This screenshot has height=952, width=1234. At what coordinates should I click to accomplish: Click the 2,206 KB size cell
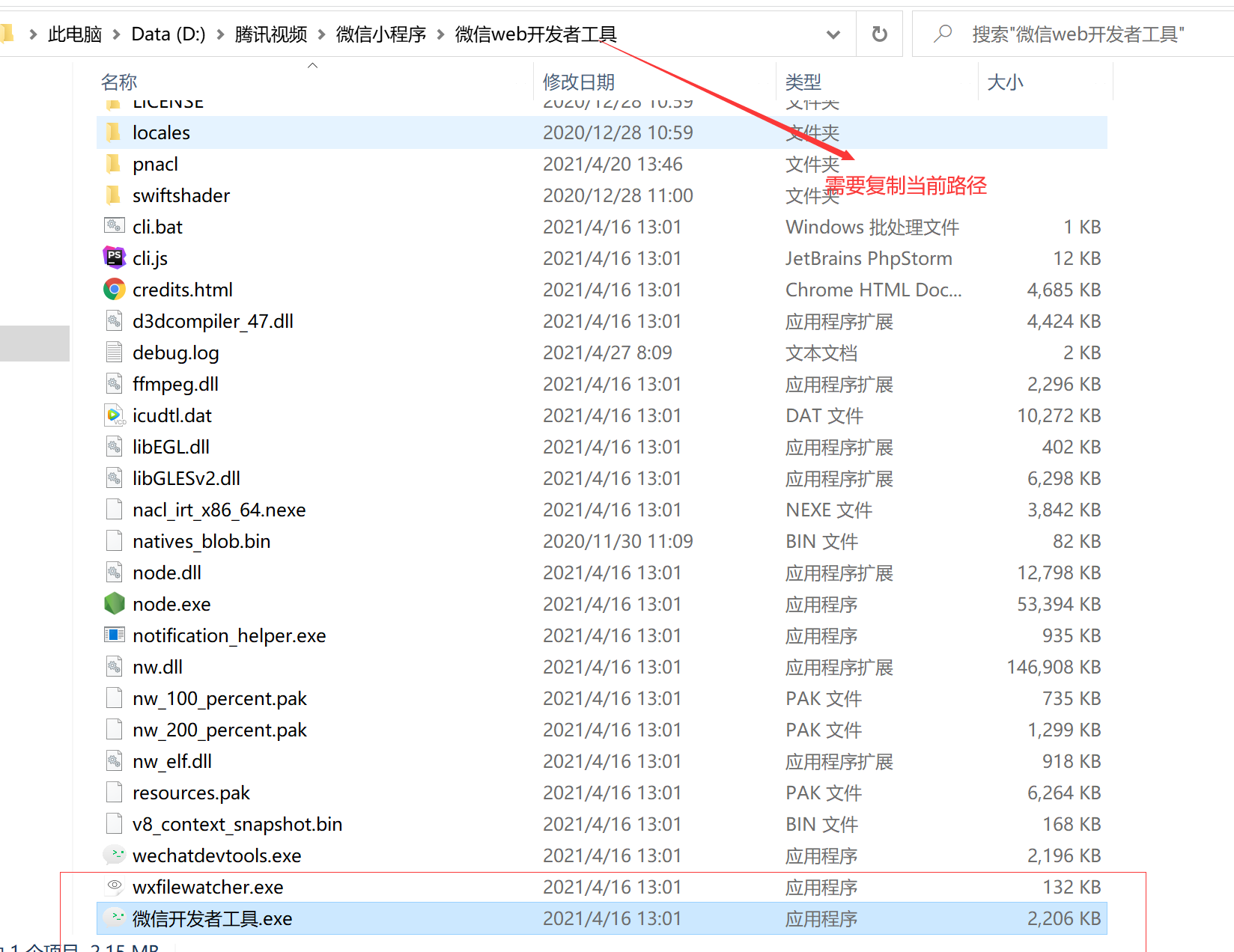tap(1064, 918)
